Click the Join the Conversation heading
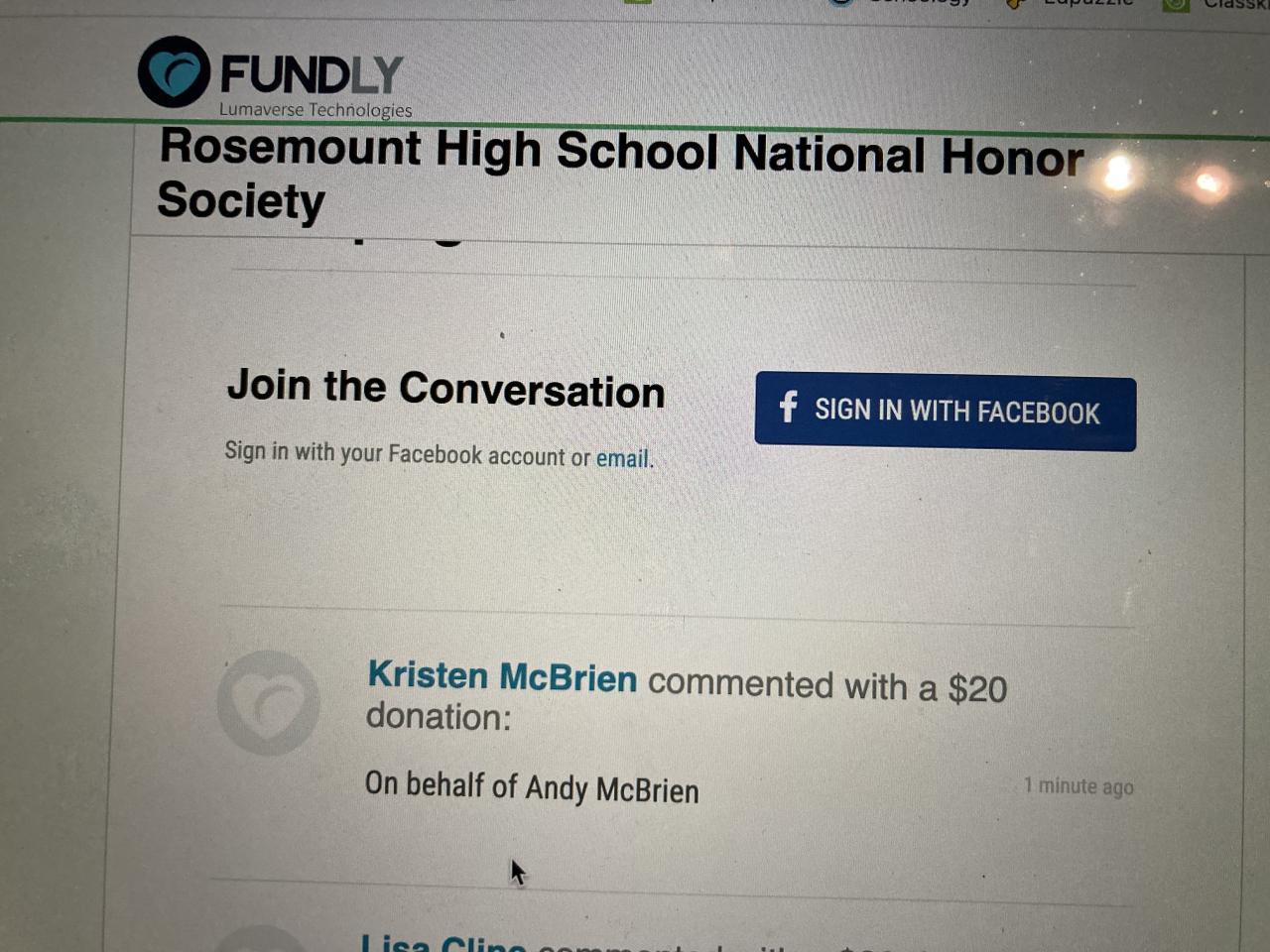Image resolution: width=1270 pixels, height=952 pixels. (x=445, y=388)
